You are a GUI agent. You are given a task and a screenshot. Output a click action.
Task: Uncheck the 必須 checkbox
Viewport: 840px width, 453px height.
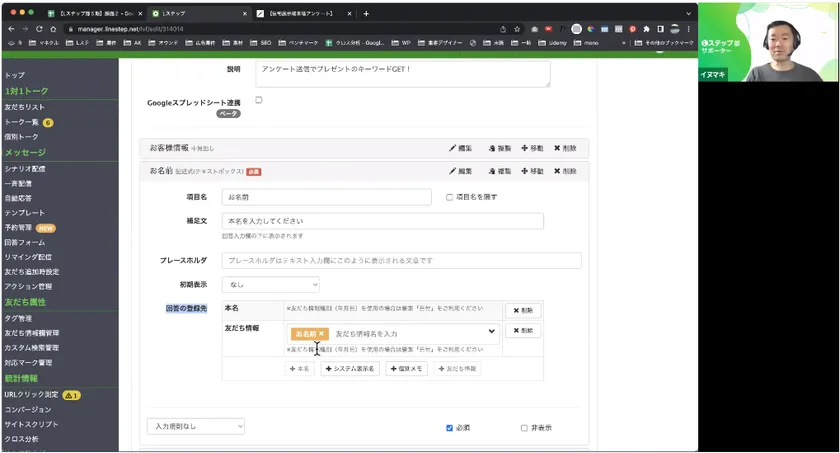(x=450, y=428)
